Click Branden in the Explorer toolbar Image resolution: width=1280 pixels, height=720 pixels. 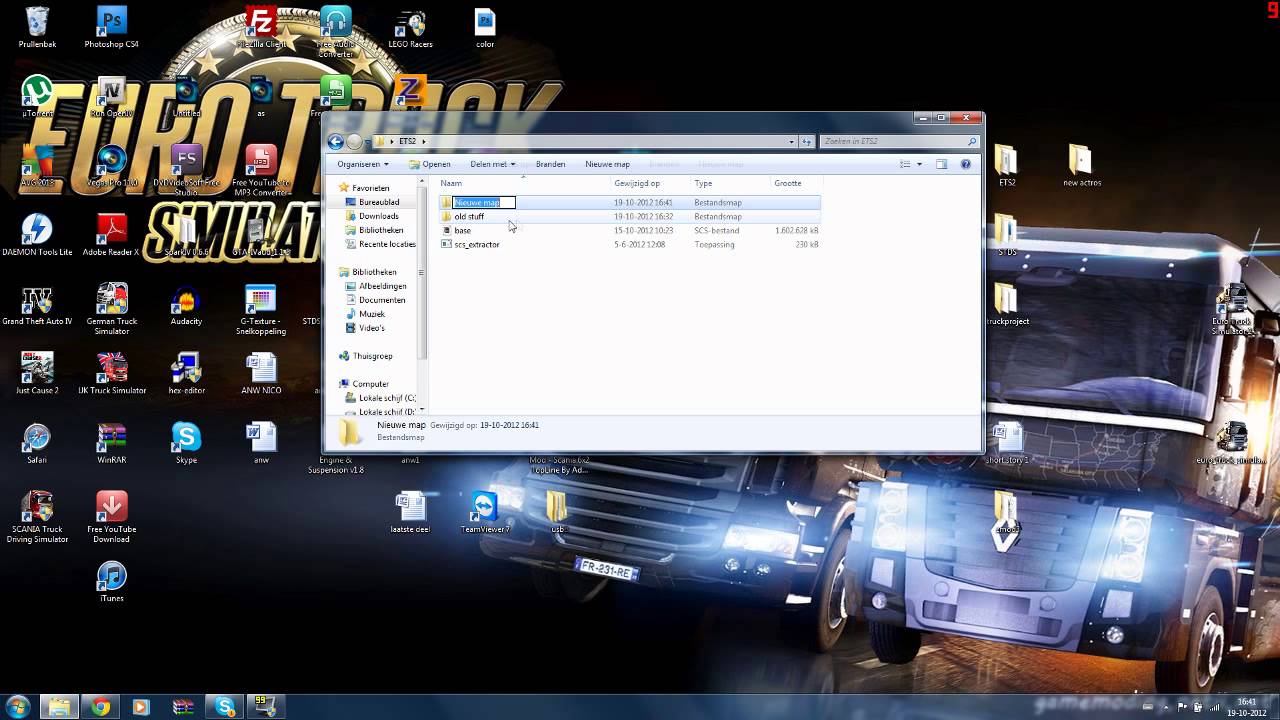pos(550,164)
